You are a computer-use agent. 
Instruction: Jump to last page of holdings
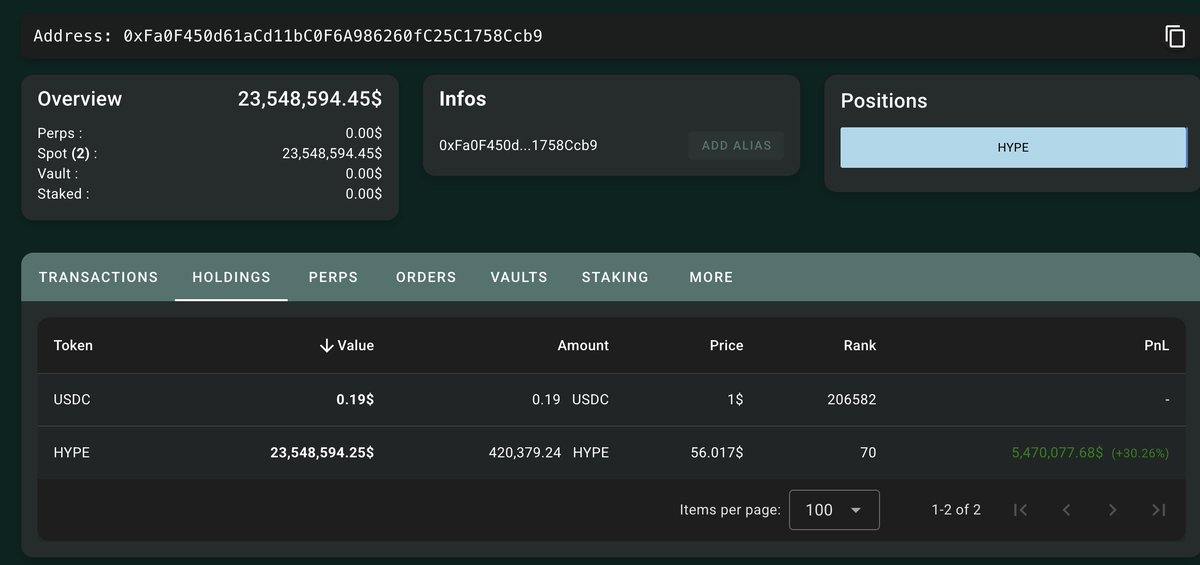tap(1158, 510)
